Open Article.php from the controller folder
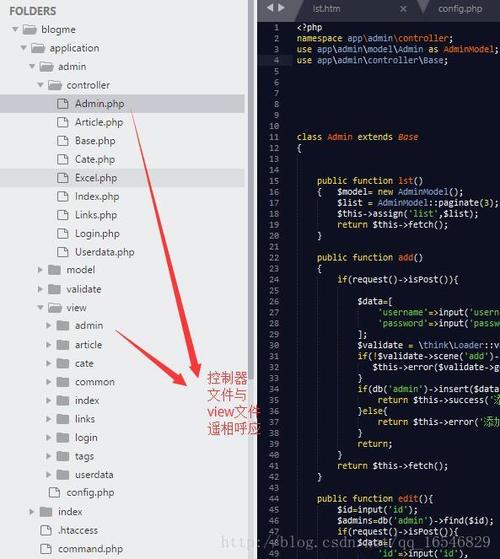 [99, 122]
